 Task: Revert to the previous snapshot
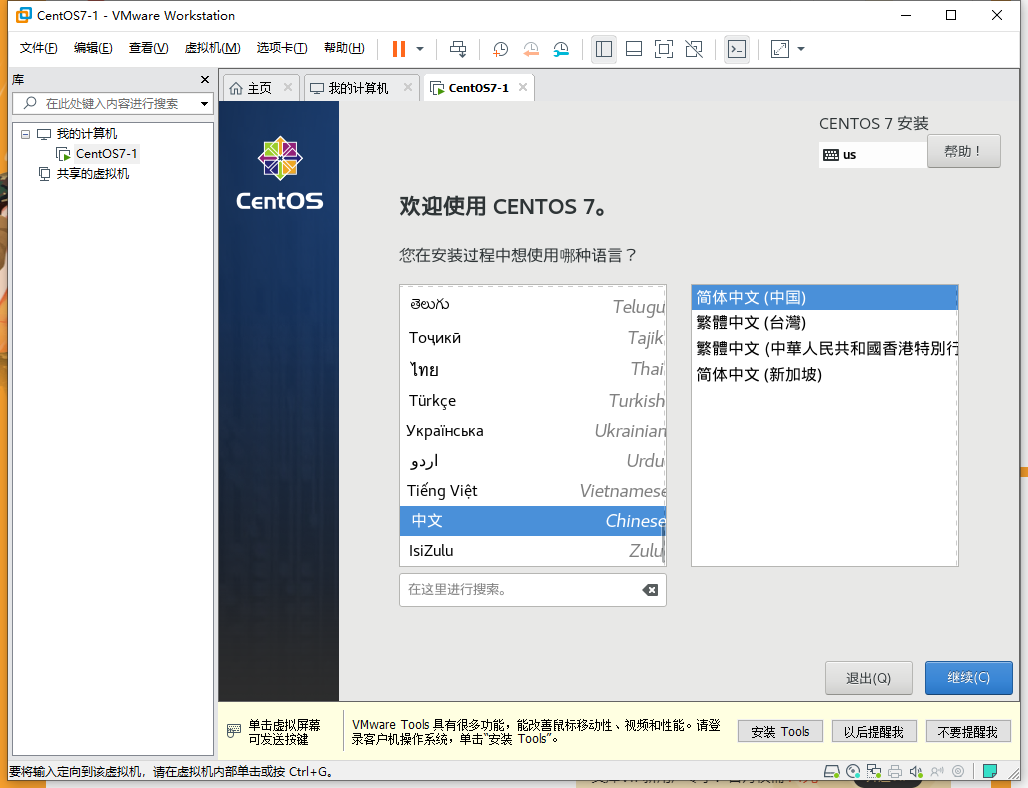(x=530, y=49)
